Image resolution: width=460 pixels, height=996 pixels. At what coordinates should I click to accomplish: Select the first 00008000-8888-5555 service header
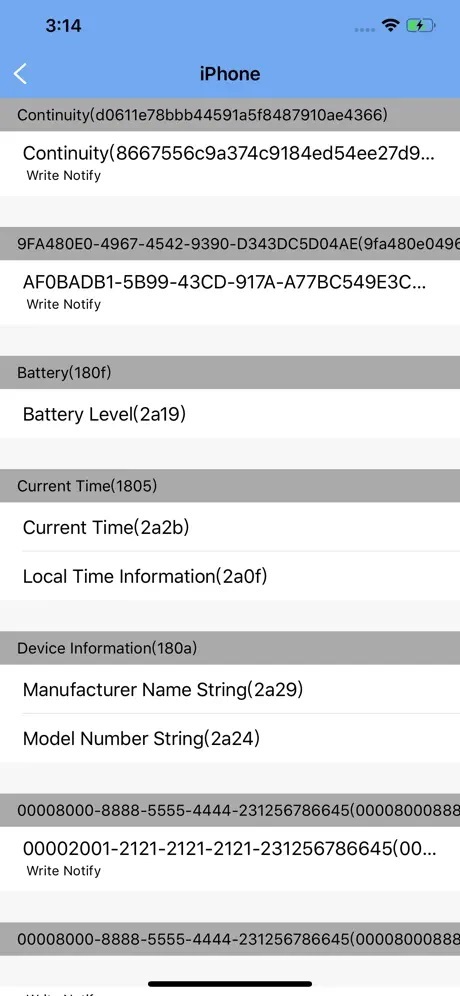pos(230,811)
